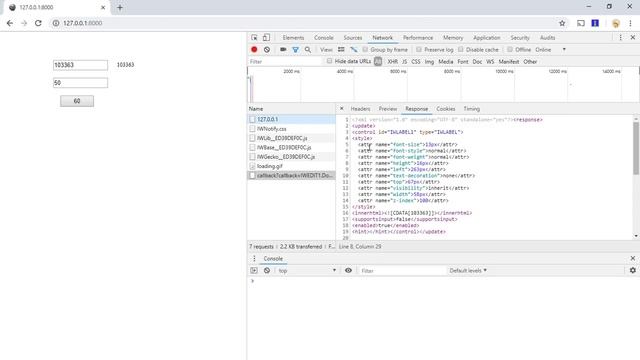The width and height of the screenshot is (640, 360).
Task: Select the loading.gif request
Action: coord(291,166)
